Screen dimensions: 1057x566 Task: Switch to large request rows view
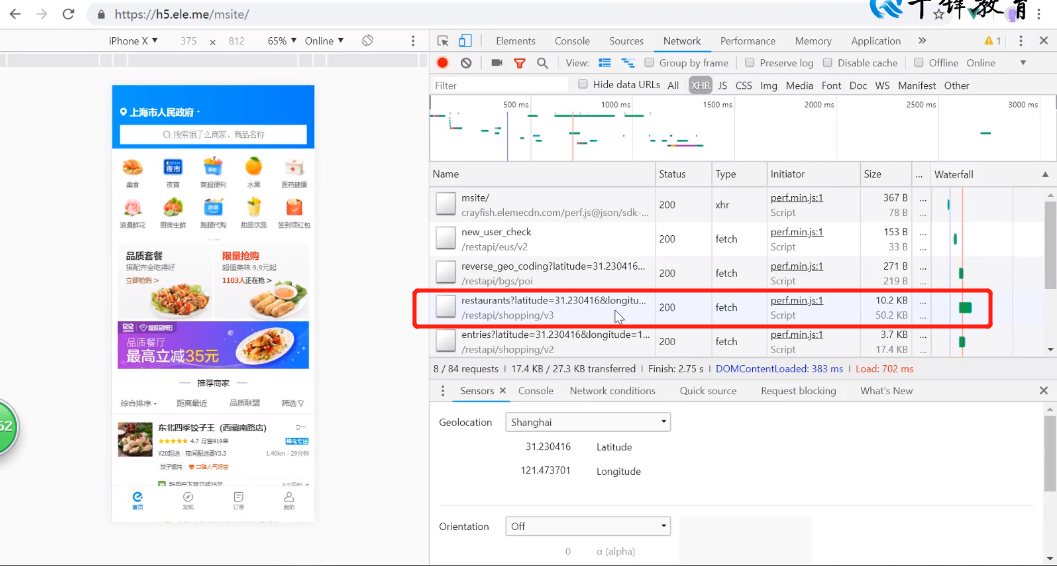click(605, 63)
